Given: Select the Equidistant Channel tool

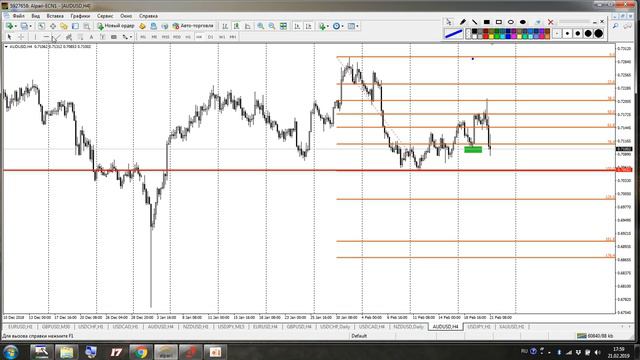Looking at the screenshot, I should click(x=69, y=37).
